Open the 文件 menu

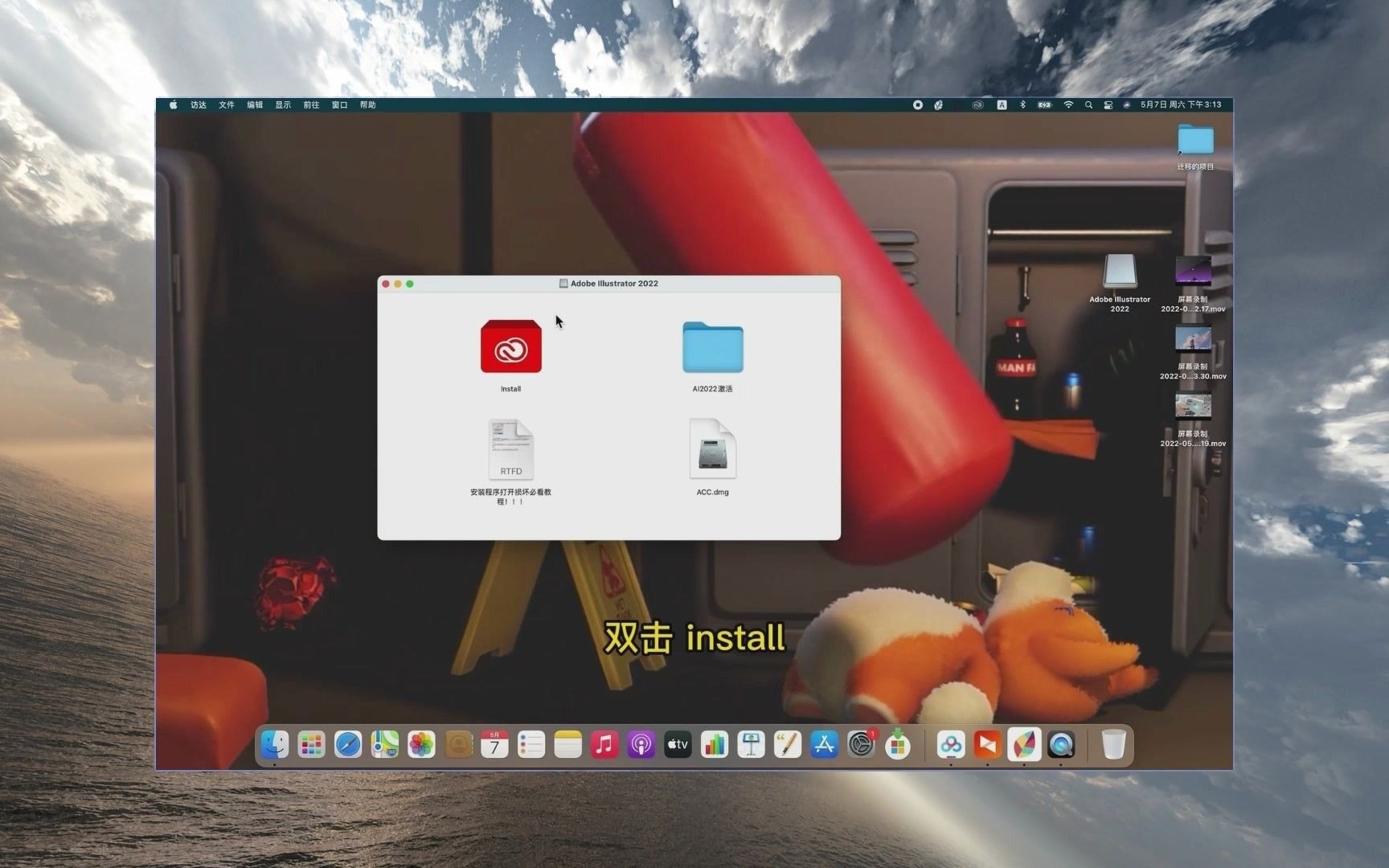[227, 104]
